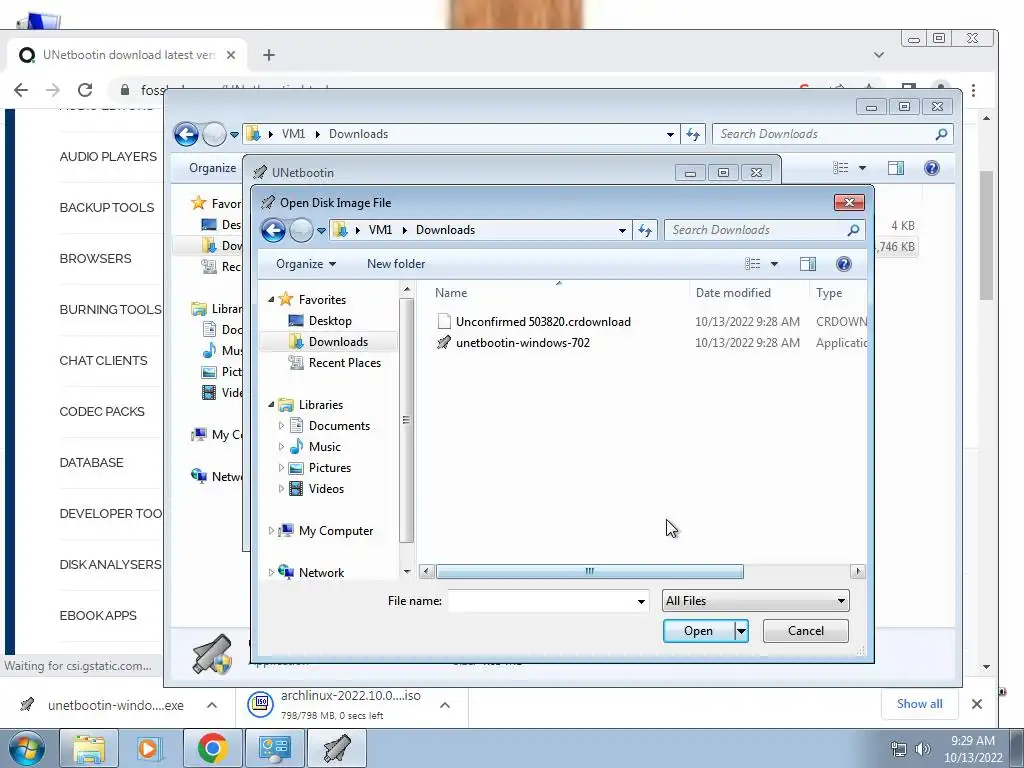The image size is (1024, 768).
Task: Expand address bar dropdown in dialog
Action: tap(622, 230)
